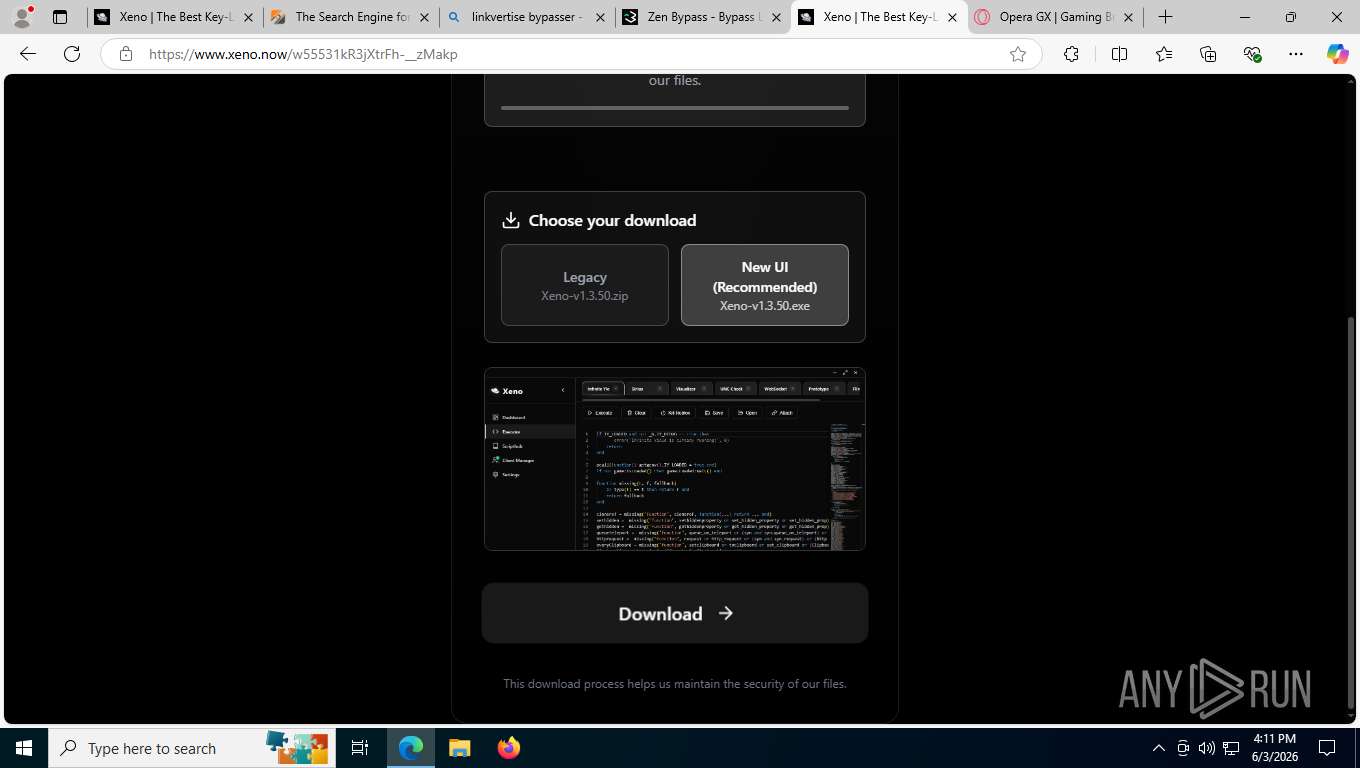Image resolution: width=1360 pixels, height=768 pixels.
Task: Open Firefox from the taskbar
Action: (508, 748)
